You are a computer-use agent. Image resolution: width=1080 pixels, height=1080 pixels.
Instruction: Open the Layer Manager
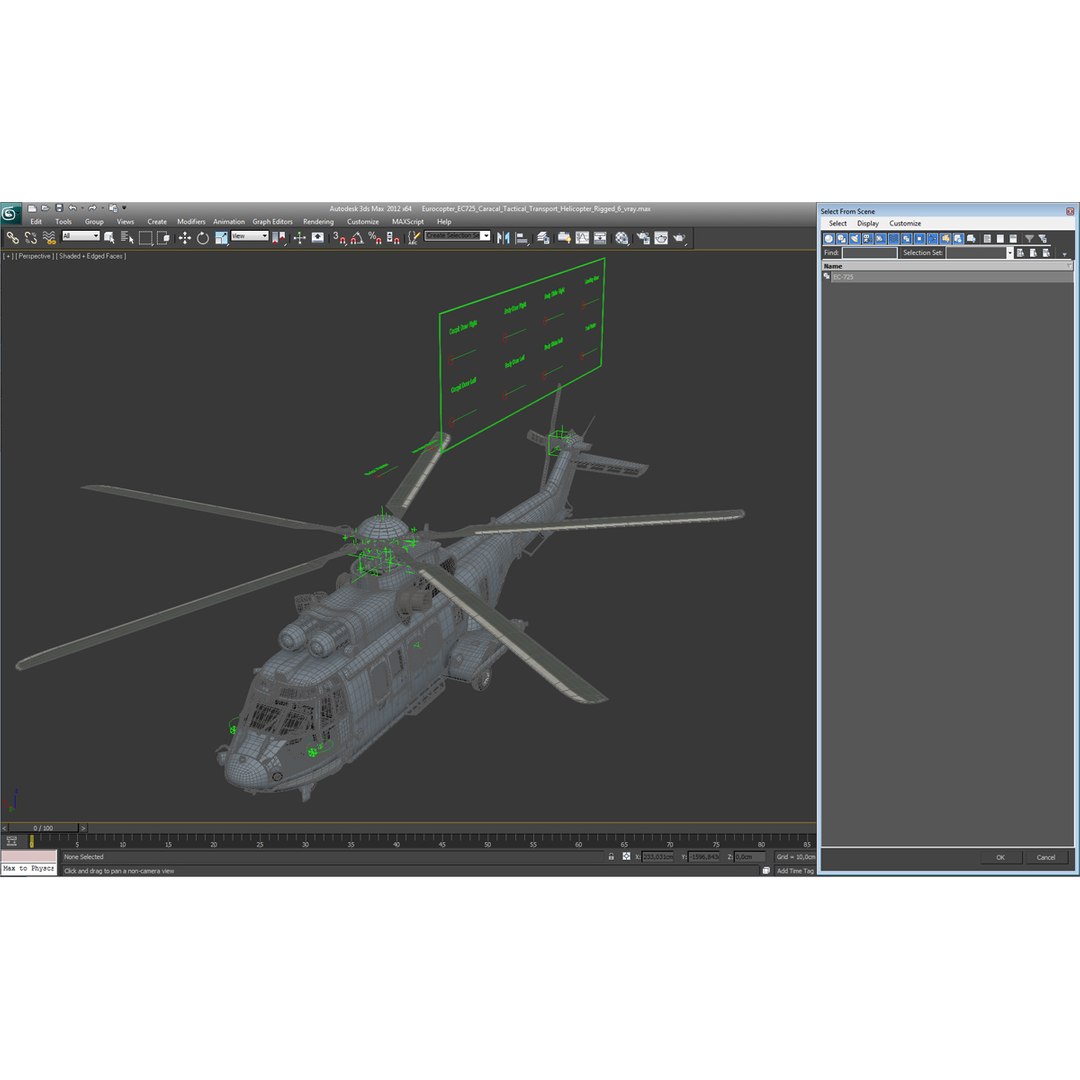pyautogui.click(x=543, y=238)
